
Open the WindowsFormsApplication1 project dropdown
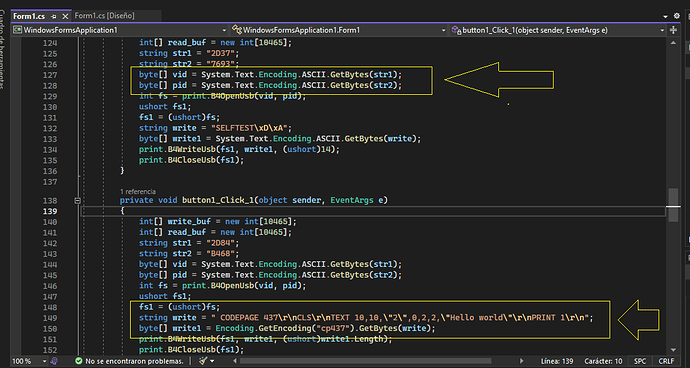point(119,30)
